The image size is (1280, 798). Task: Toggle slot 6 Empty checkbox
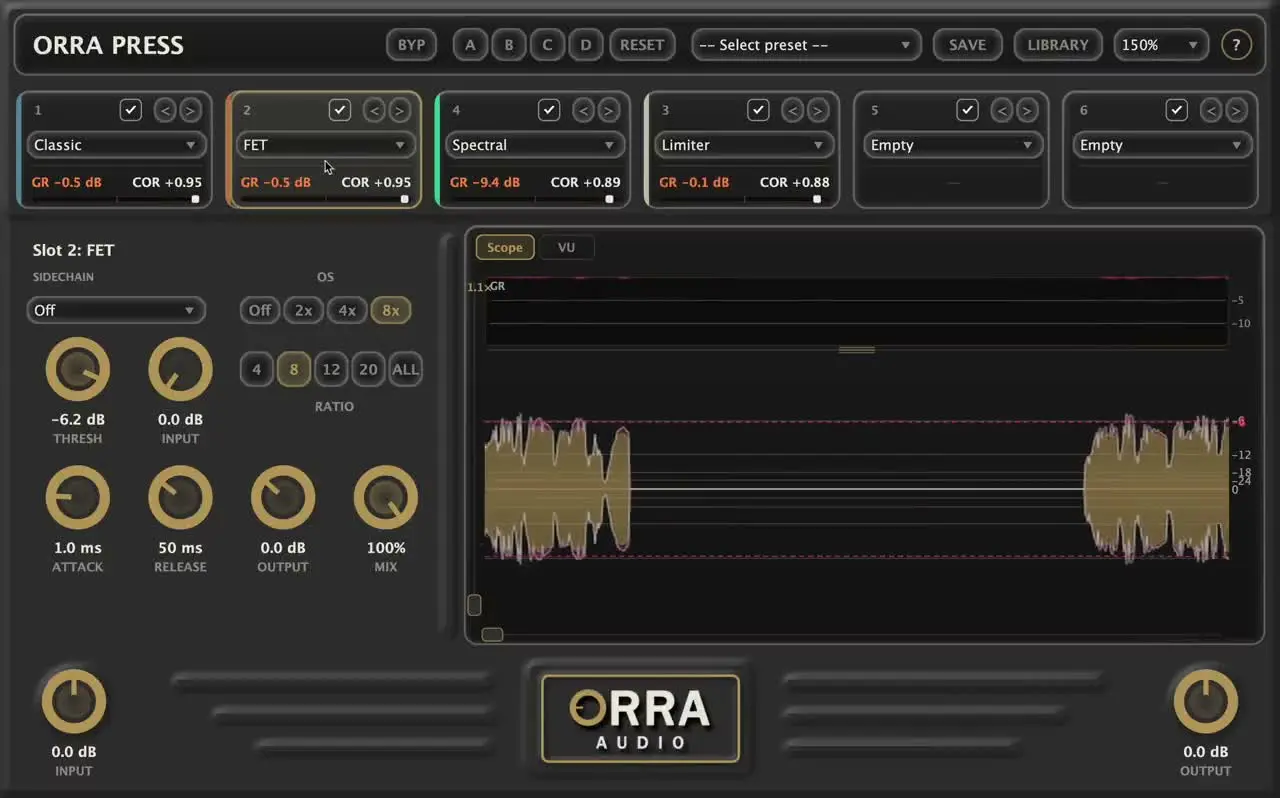click(1177, 110)
